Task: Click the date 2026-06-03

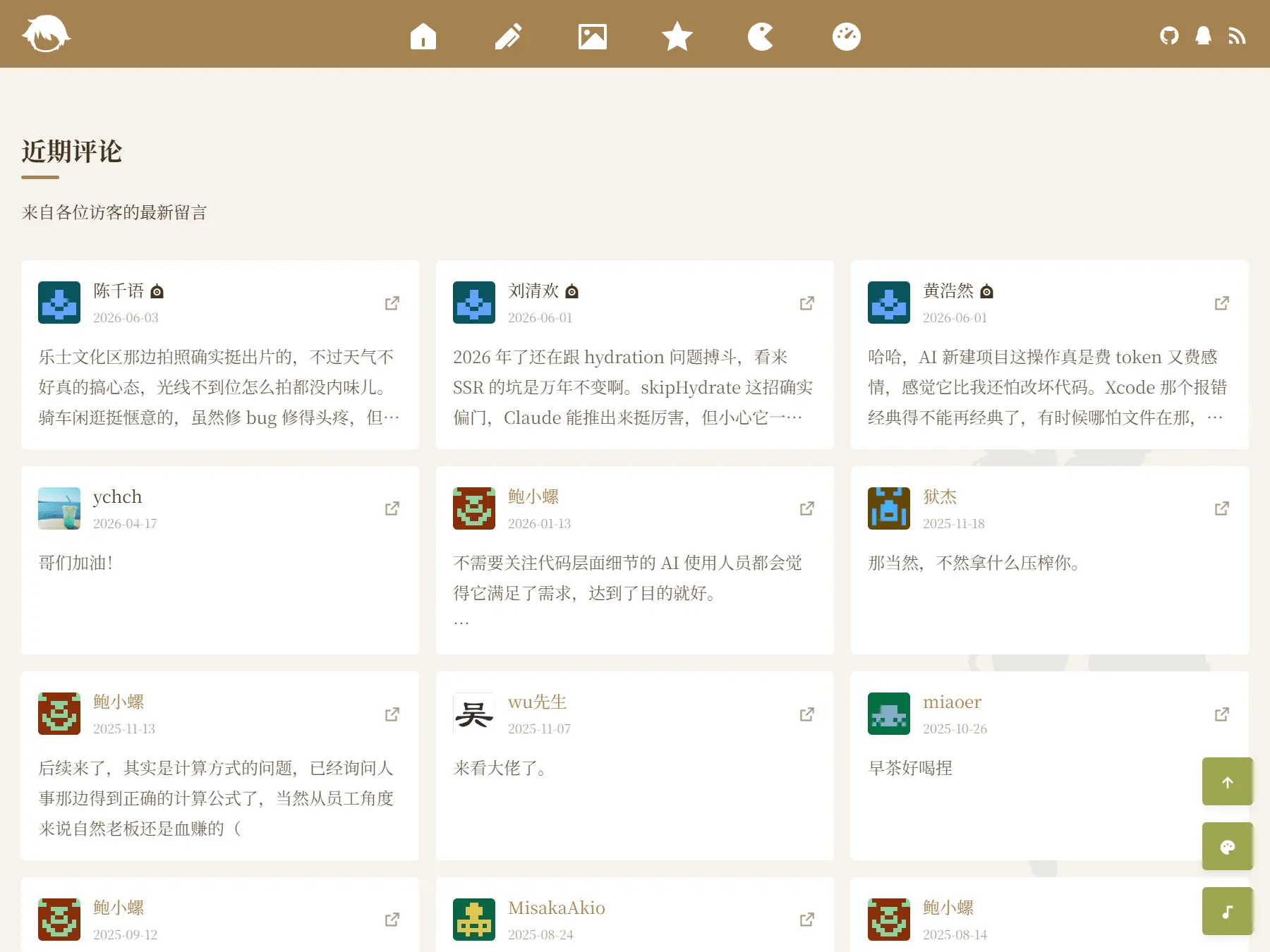Action: click(x=126, y=318)
